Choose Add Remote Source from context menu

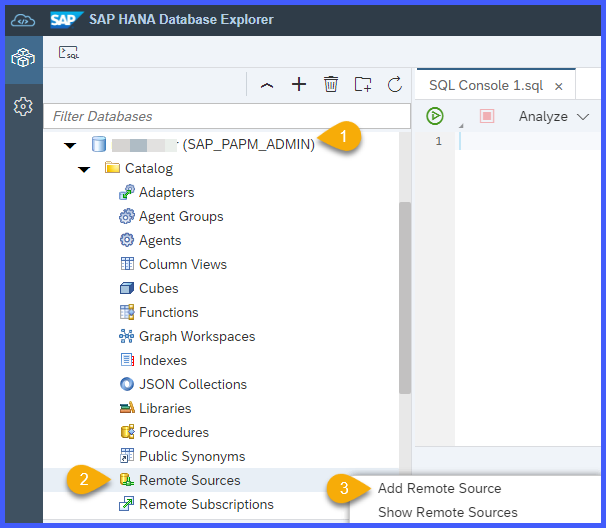pyautogui.click(x=439, y=488)
